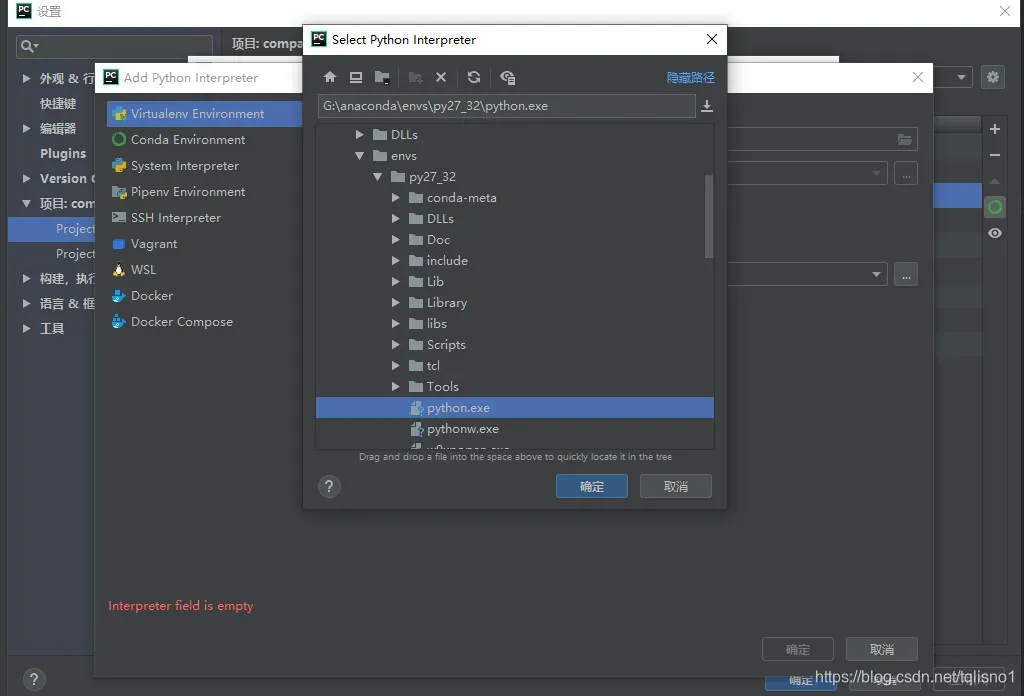
Task: Click the settings gear icon in Settings window
Action: [993, 77]
